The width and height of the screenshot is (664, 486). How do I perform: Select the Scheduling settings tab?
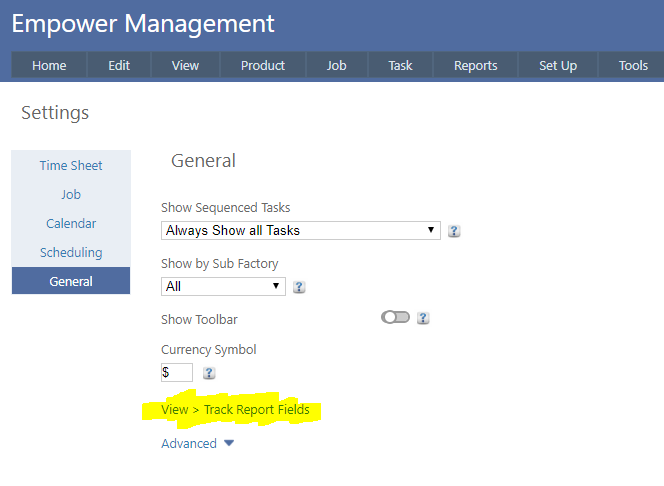click(x=71, y=252)
